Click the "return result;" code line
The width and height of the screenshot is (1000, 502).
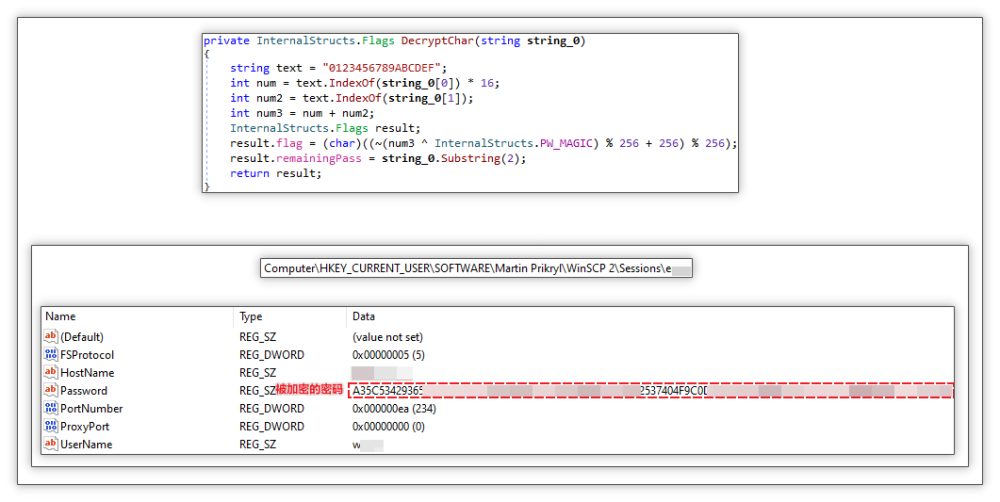click(276, 173)
